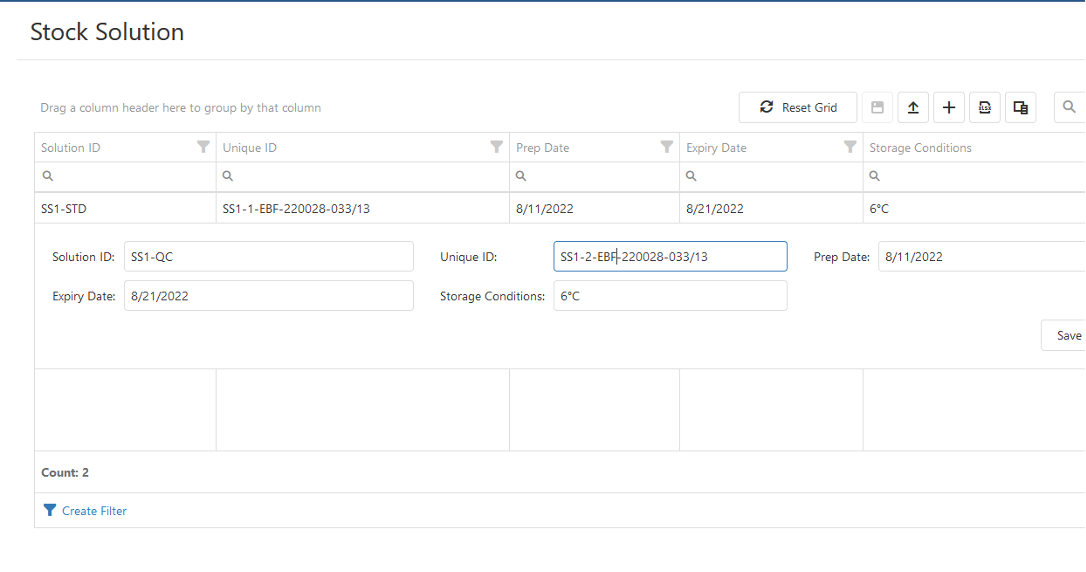Screen dimensions: 1086x572
Task: Click the Reset Grid button
Action: click(x=798, y=108)
